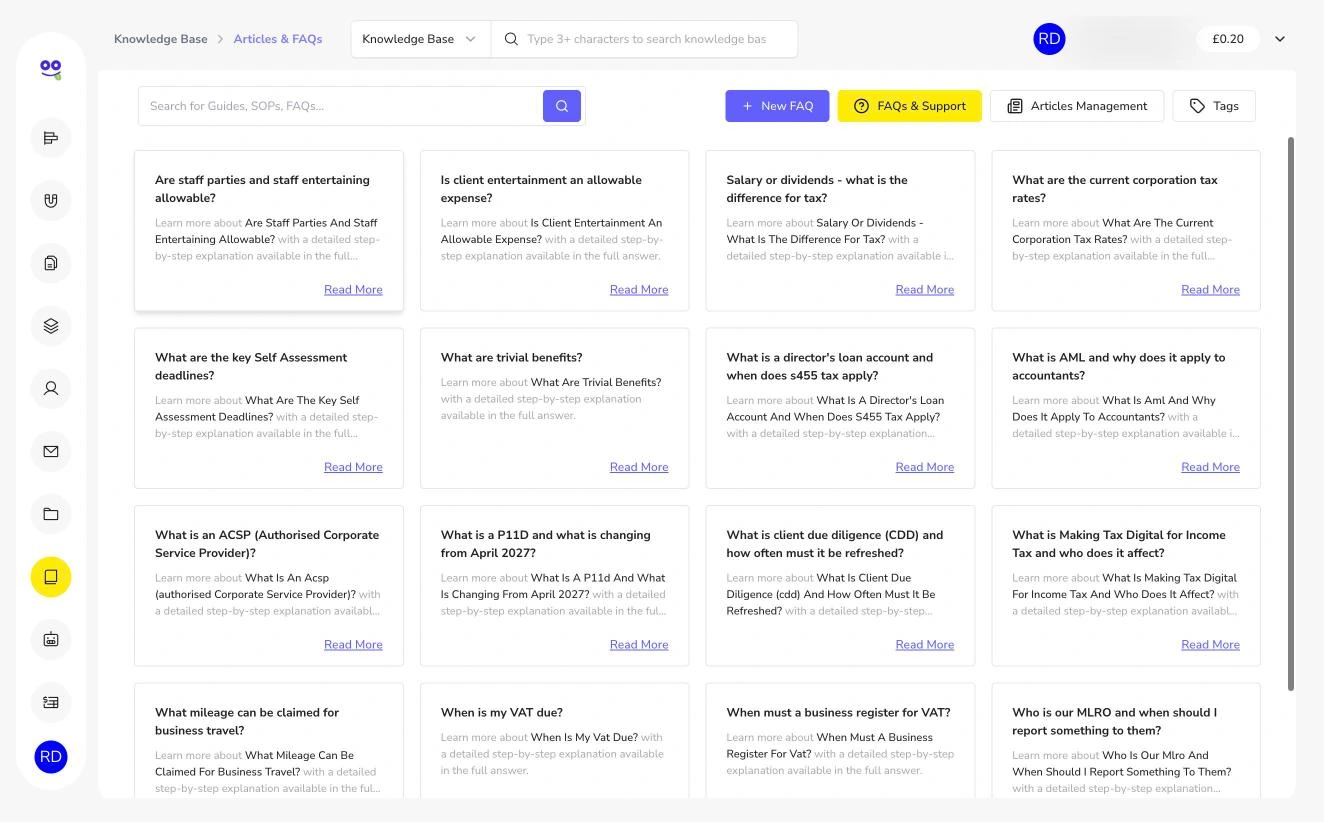1324x822 pixels.
Task: Open the folder icon in the sidebar
Action: (x=51, y=514)
